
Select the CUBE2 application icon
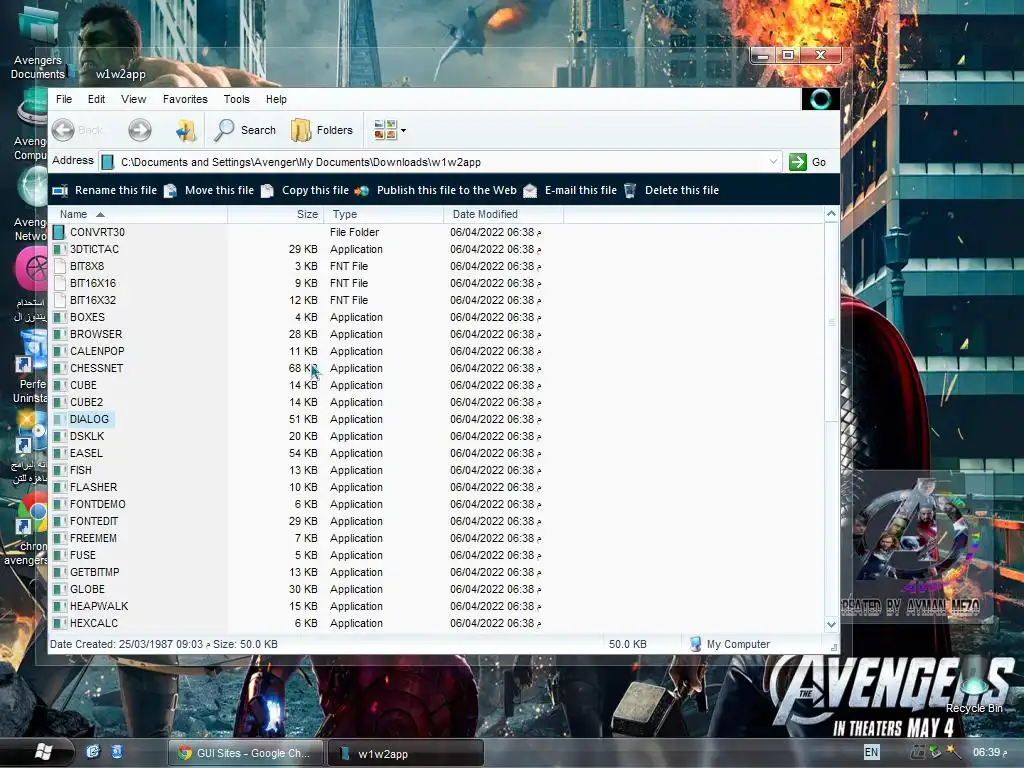click(59, 402)
